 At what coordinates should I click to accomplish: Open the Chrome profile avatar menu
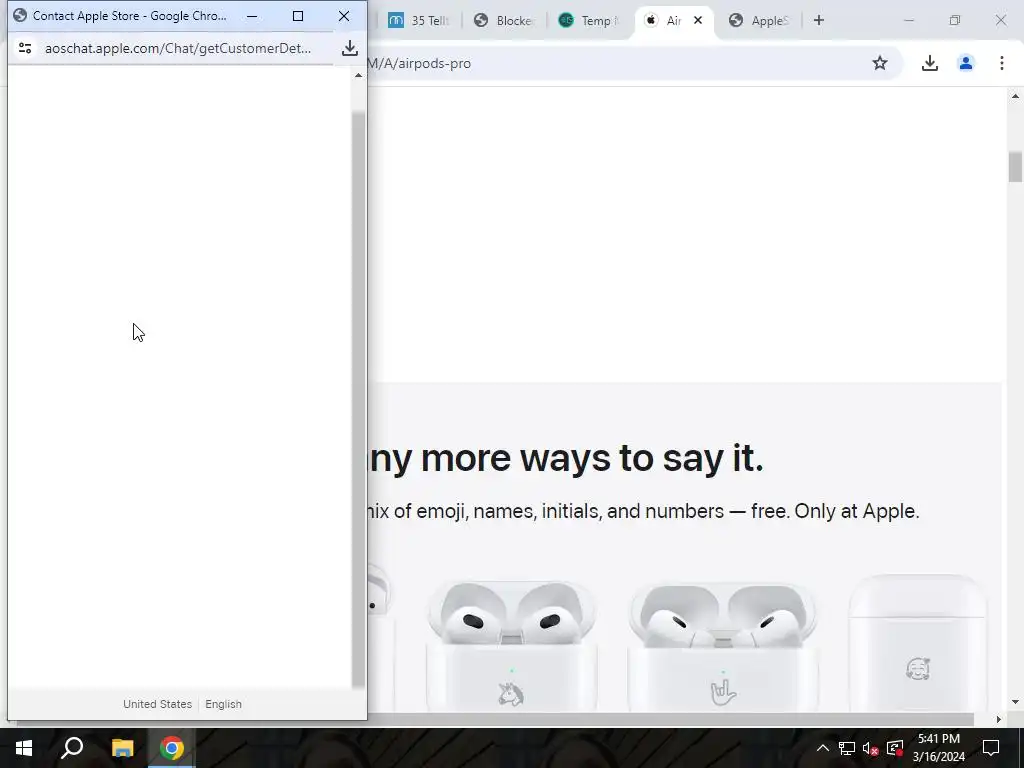click(x=966, y=63)
